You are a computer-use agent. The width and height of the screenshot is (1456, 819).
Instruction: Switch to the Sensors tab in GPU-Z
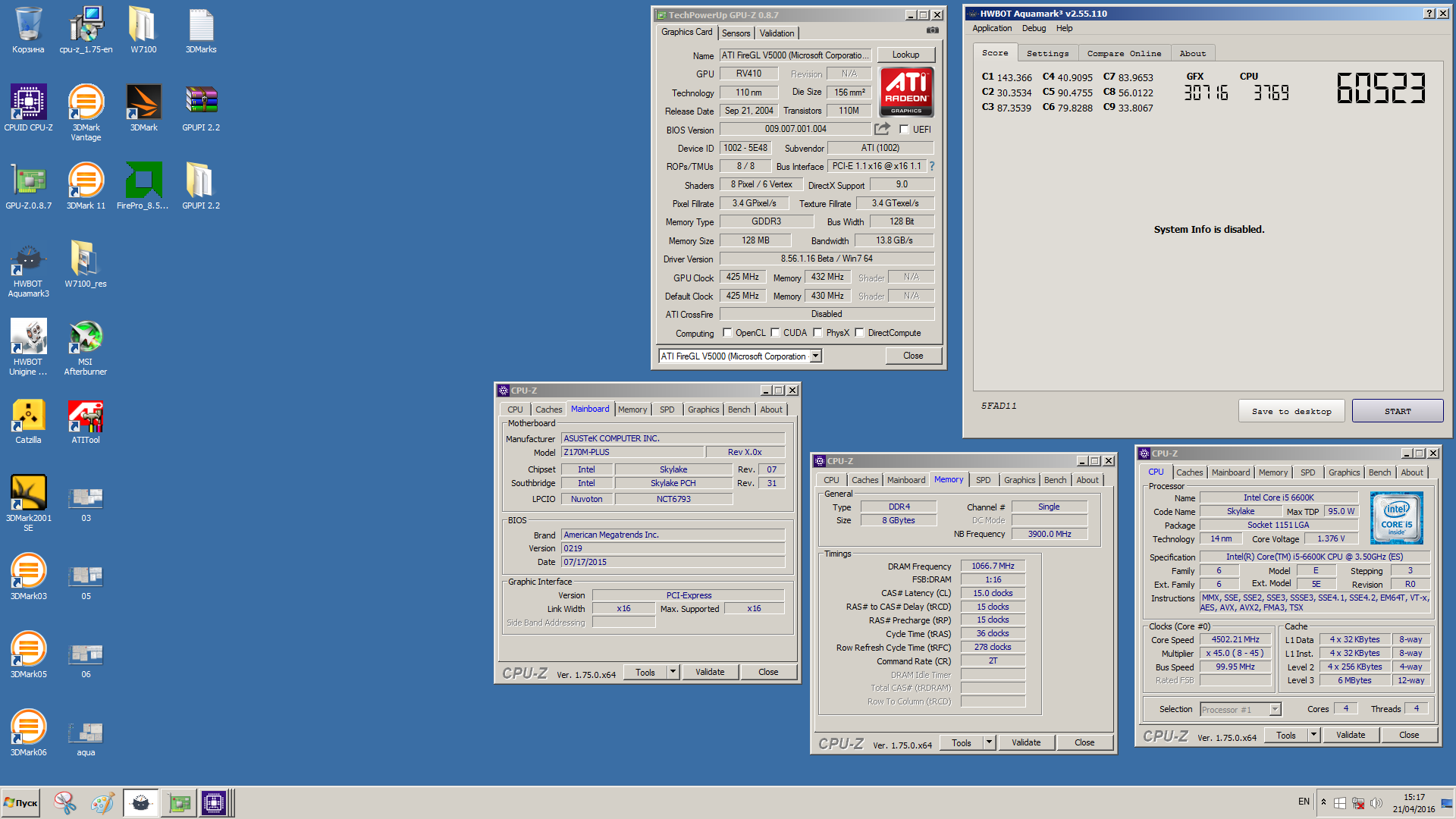coord(736,33)
